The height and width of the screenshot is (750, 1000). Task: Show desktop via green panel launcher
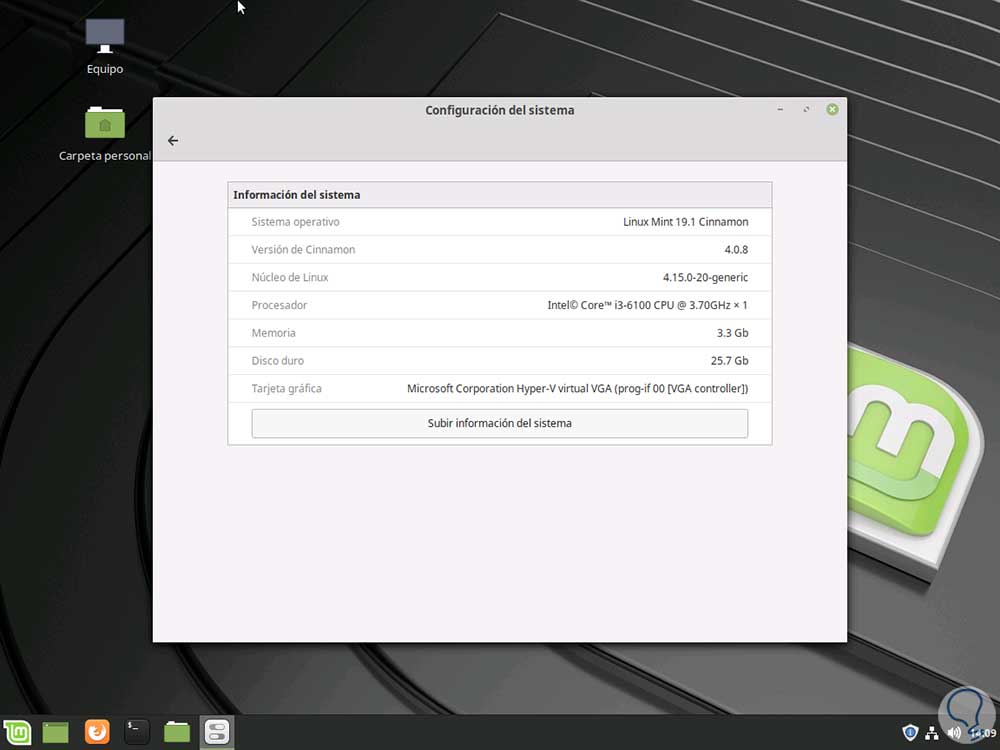55,732
